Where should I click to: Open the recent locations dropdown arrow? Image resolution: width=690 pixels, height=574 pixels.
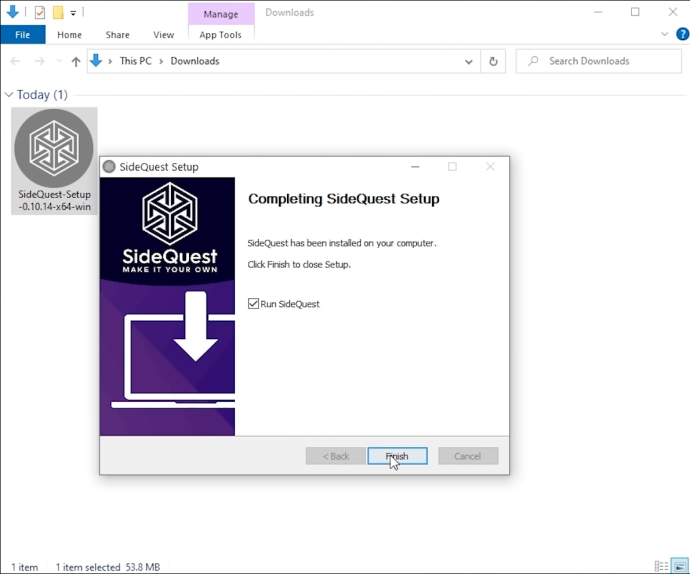59,61
